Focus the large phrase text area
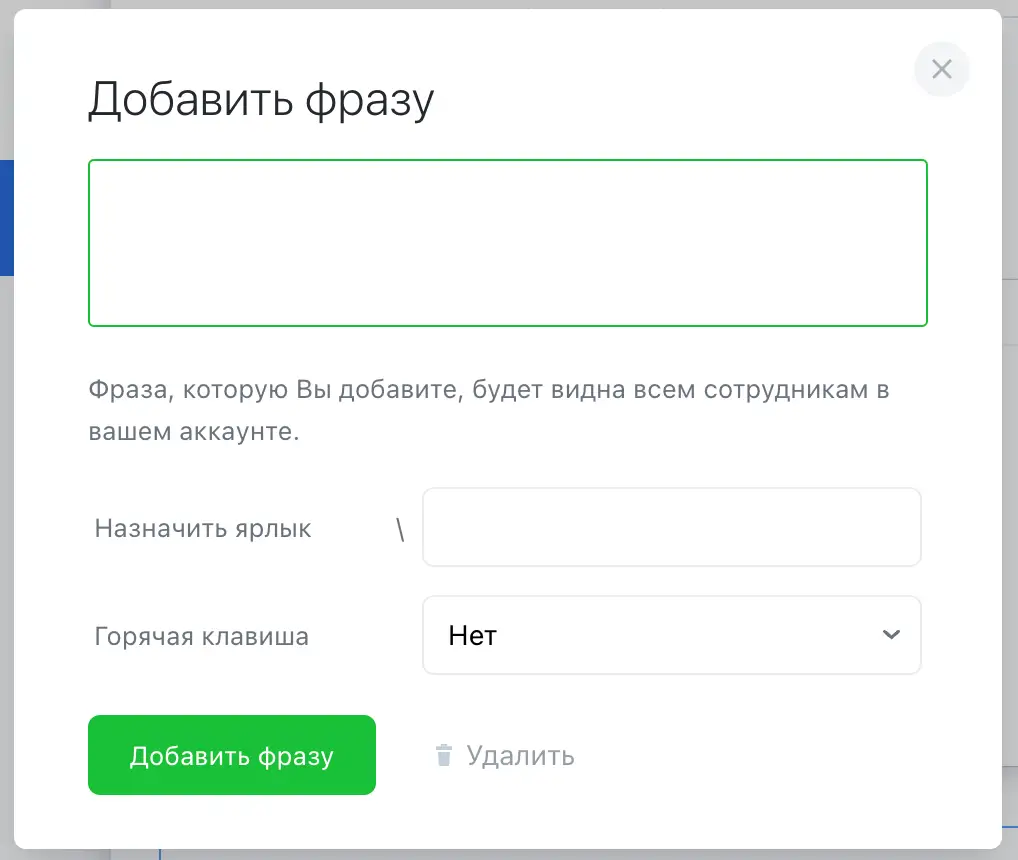The image size is (1018, 860). point(508,243)
